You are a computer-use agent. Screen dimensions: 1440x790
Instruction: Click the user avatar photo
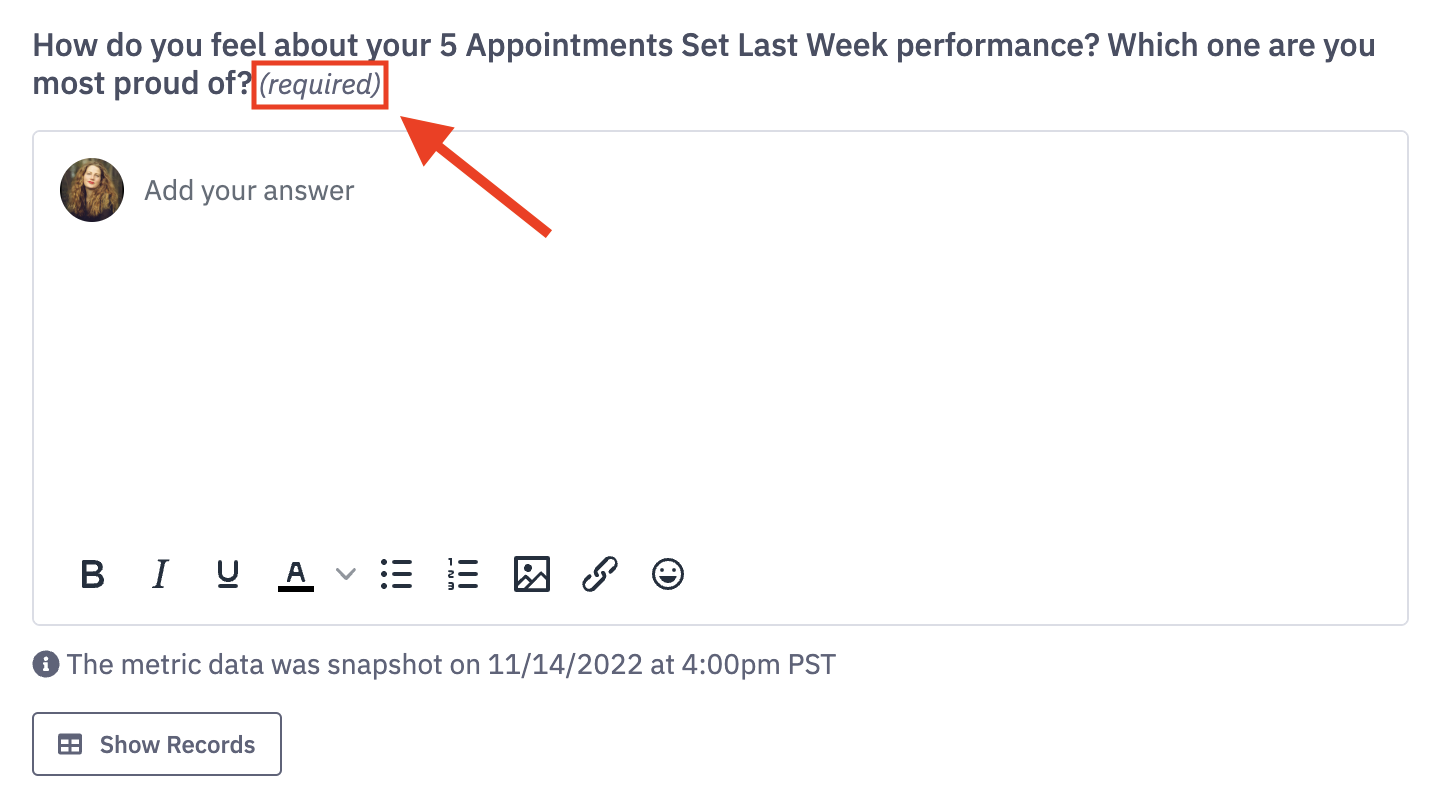tap(92, 190)
